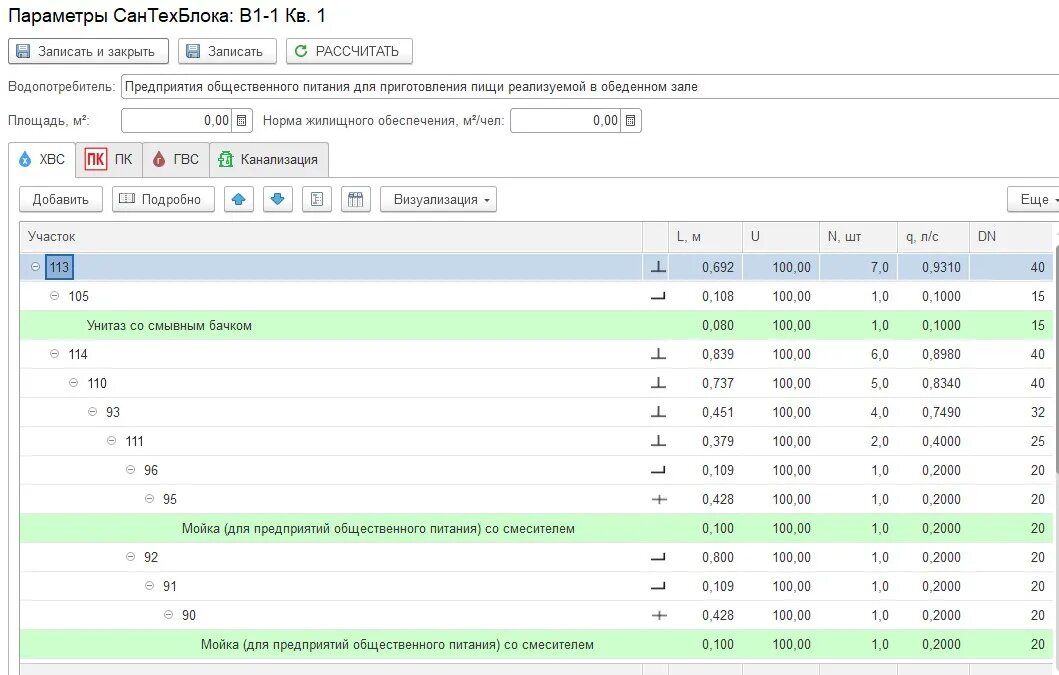The height and width of the screenshot is (675, 1059).
Task: Click the tee fitting icon in row 114
Action: coord(658,355)
